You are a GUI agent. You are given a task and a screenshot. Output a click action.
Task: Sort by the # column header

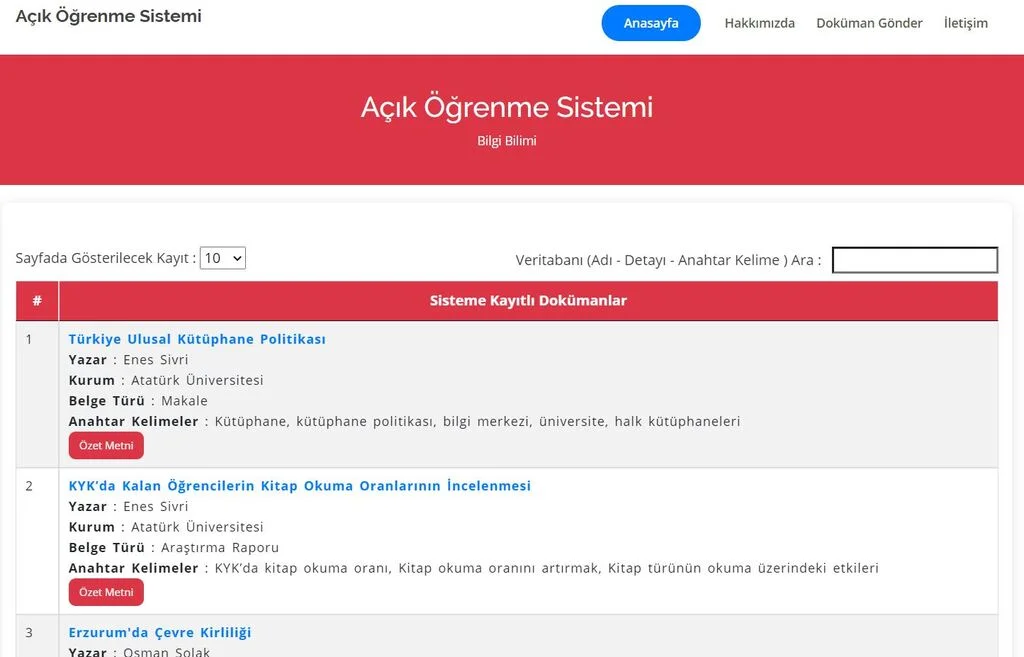(x=37, y=301)
